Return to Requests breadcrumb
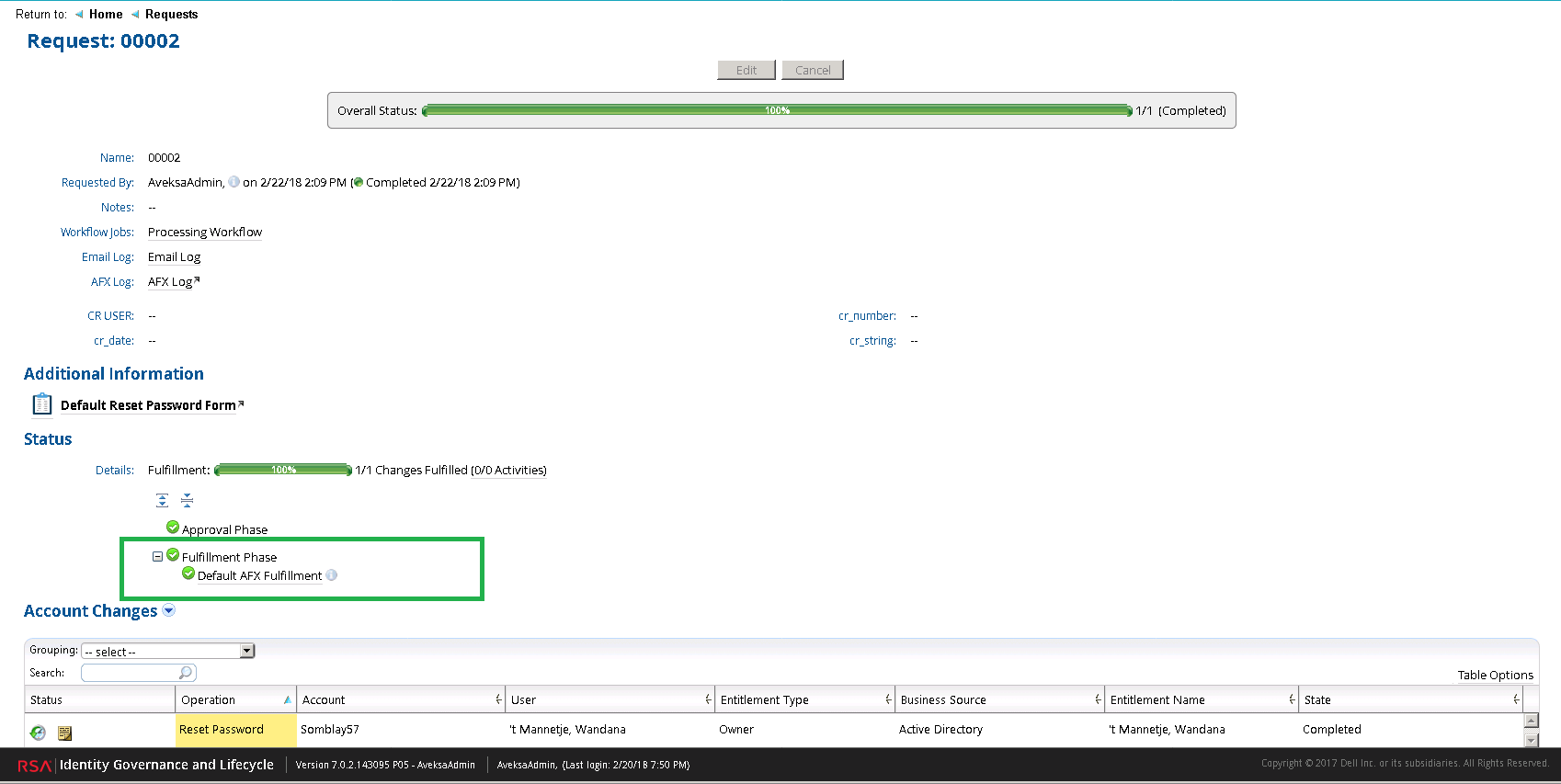 (171, 14)
